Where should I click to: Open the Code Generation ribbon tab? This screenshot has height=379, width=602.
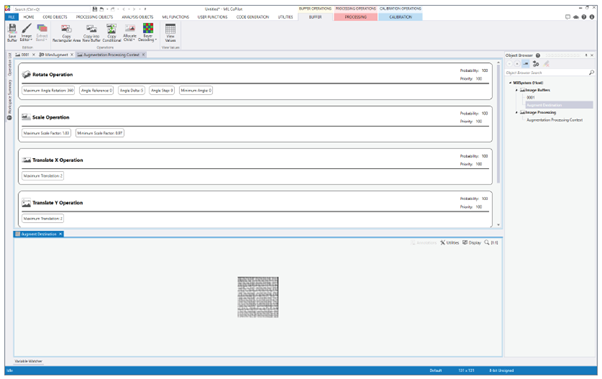tap(252, 17)
